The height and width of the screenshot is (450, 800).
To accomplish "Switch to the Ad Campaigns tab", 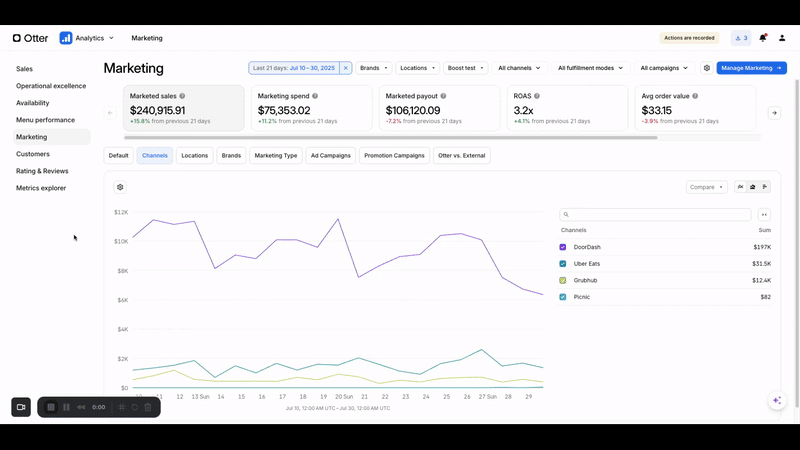I will 330,156.
